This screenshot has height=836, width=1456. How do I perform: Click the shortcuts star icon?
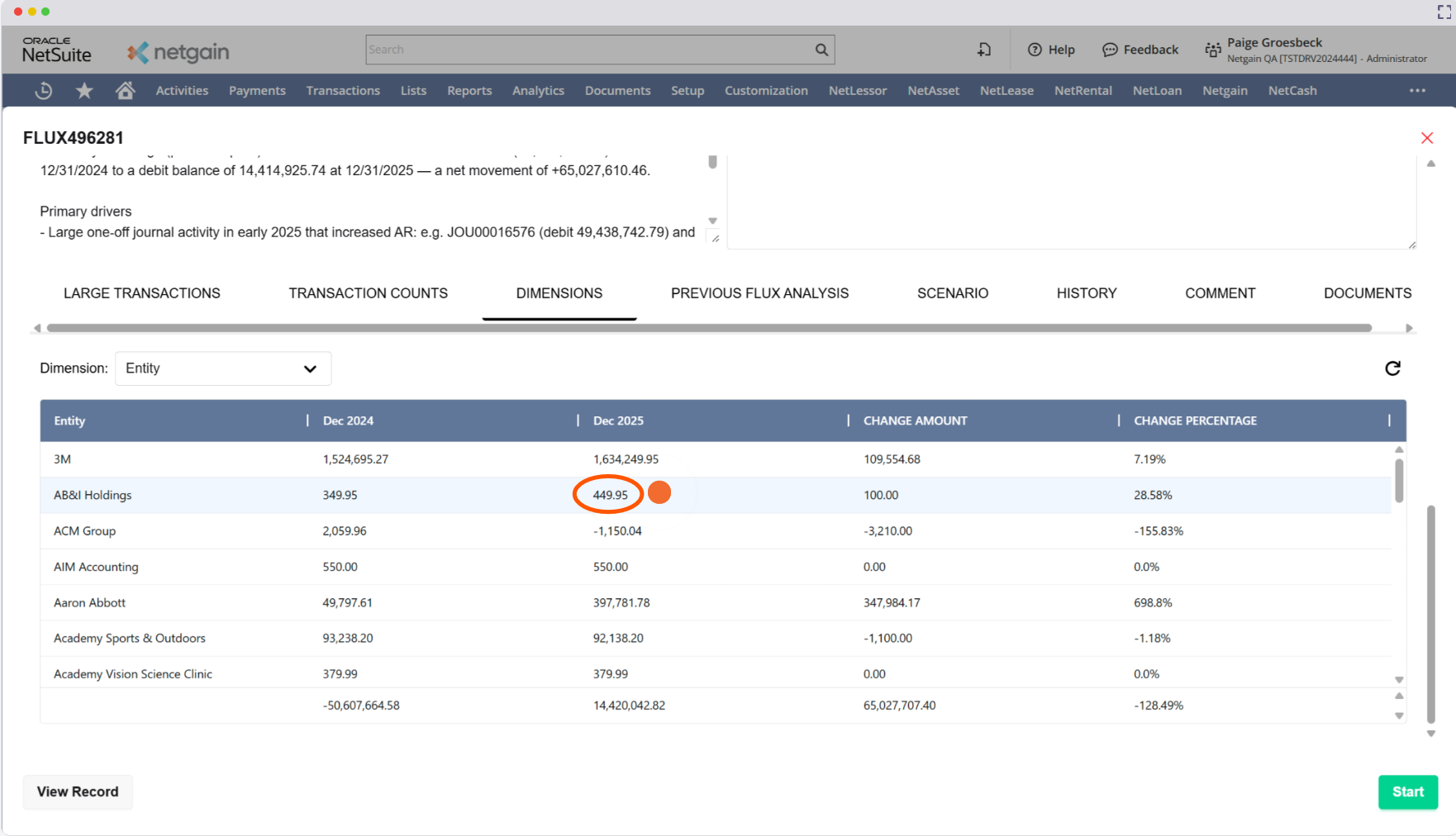click(84, 91)
